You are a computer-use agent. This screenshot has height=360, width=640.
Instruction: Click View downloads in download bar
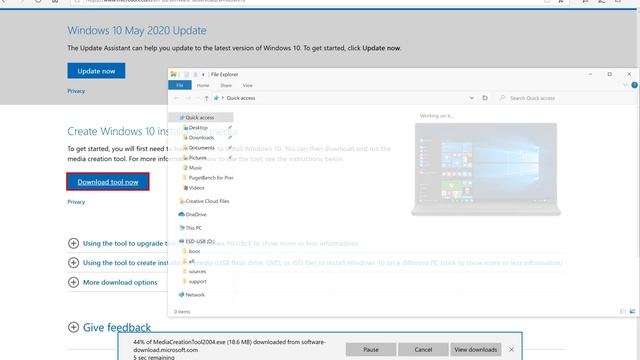click(x=476, y=349)
